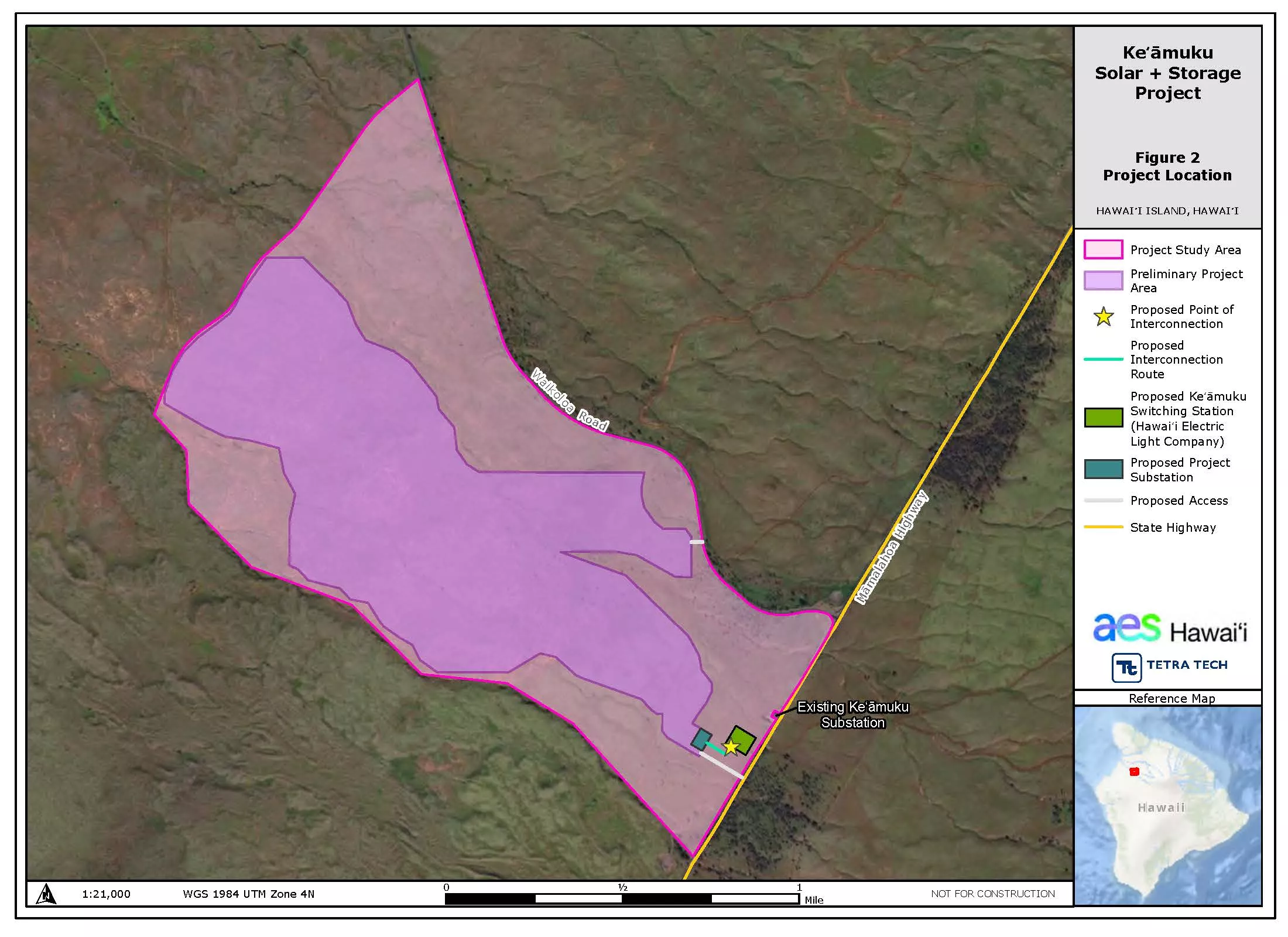Screen dimensions: 1288x937
Task: Click the teal Project Substation legend swatch
Action: click(1103, 469)
